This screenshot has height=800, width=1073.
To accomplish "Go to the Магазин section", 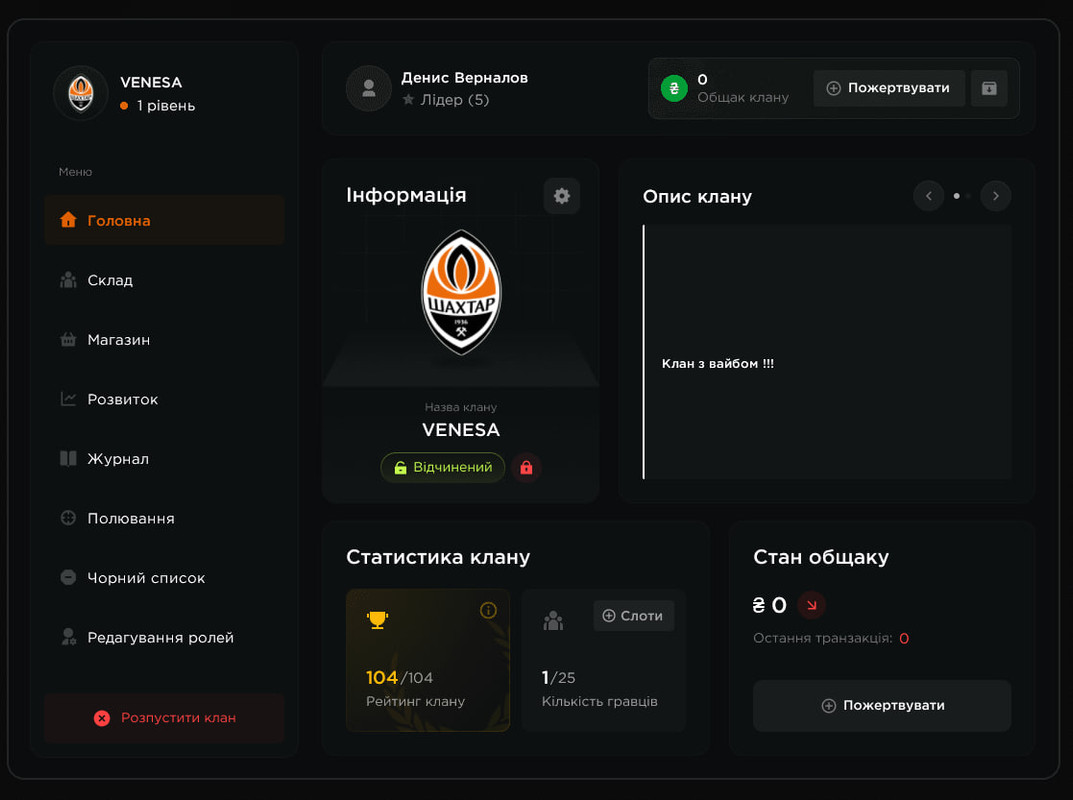I will tap(164, 339).
